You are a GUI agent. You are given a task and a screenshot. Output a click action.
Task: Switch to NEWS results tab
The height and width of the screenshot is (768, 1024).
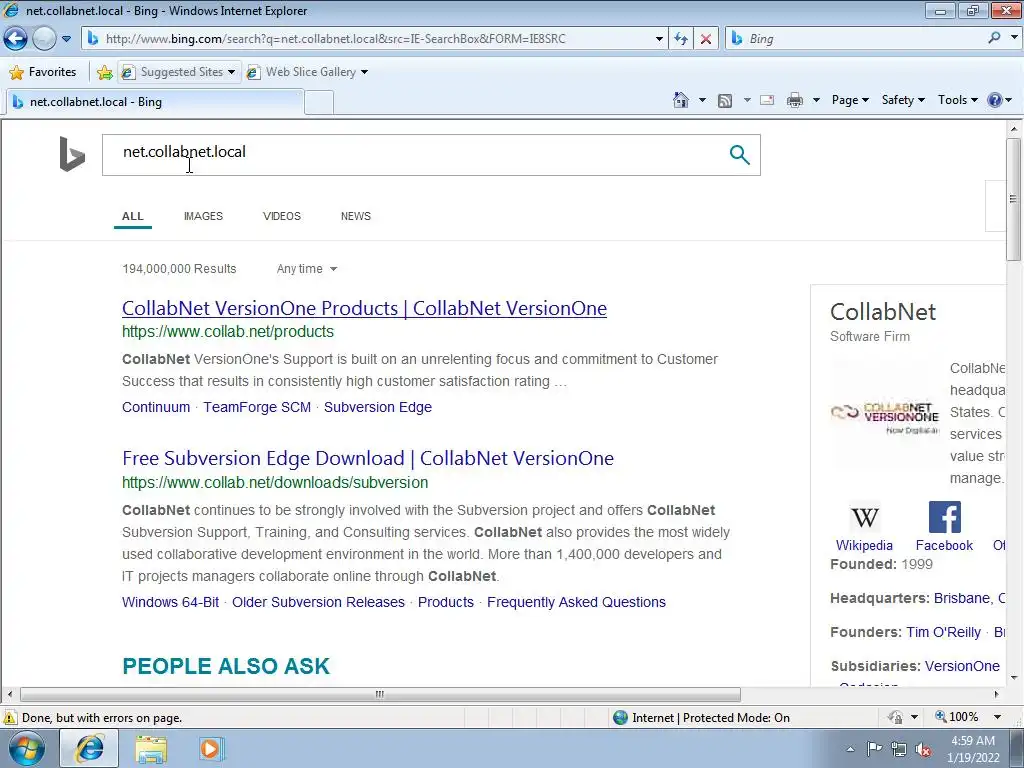[356, 216]
